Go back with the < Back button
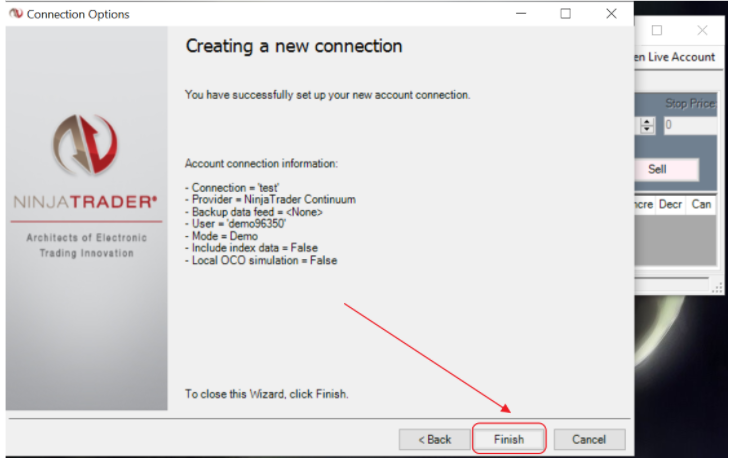Image resolution: width=729 pixels, height=458 pixels. tap(435, 439)
